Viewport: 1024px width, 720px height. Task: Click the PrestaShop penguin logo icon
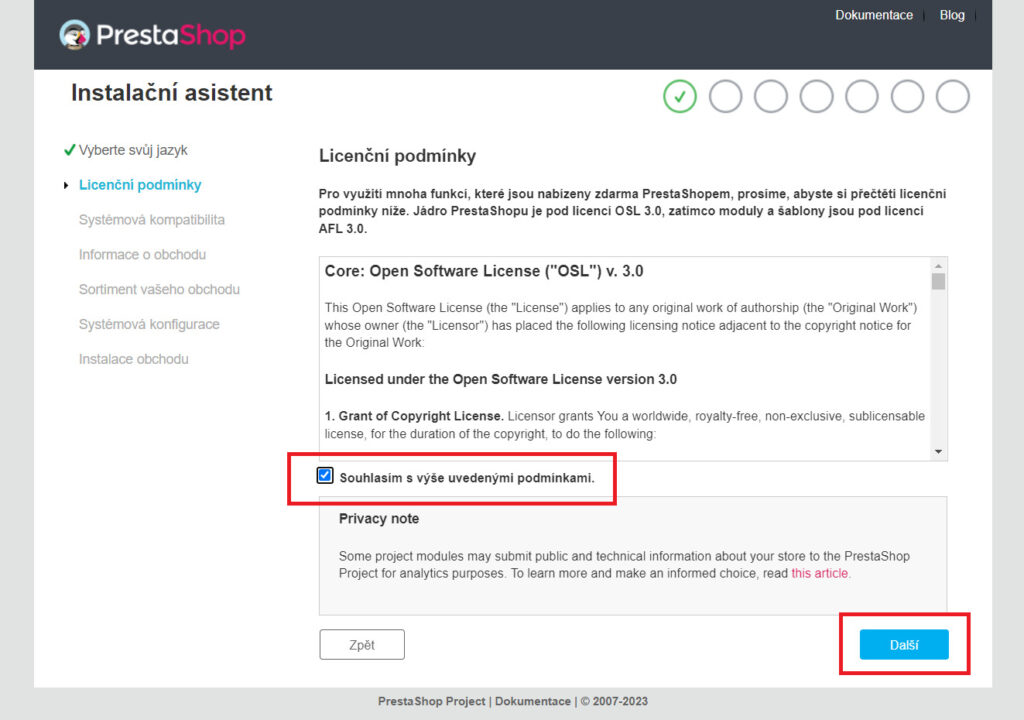pos(74,35)
